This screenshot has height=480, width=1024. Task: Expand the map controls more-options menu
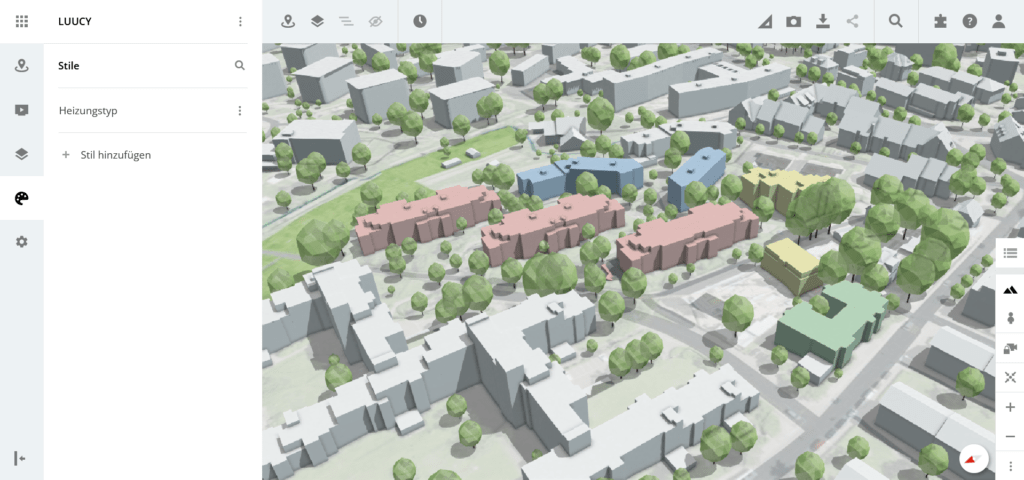click(x=1010, y=466)
